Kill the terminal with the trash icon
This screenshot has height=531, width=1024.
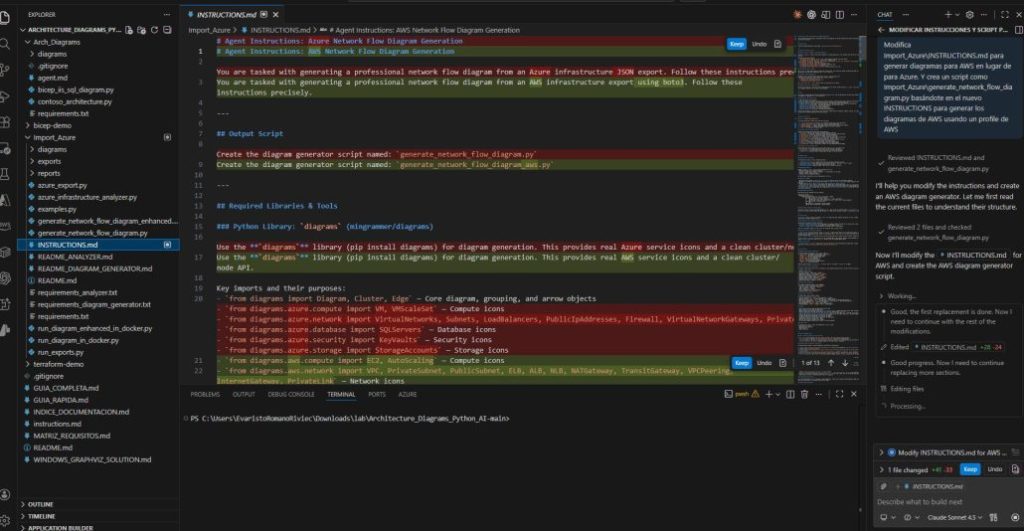pyautogui.click(x=806, y=395)
